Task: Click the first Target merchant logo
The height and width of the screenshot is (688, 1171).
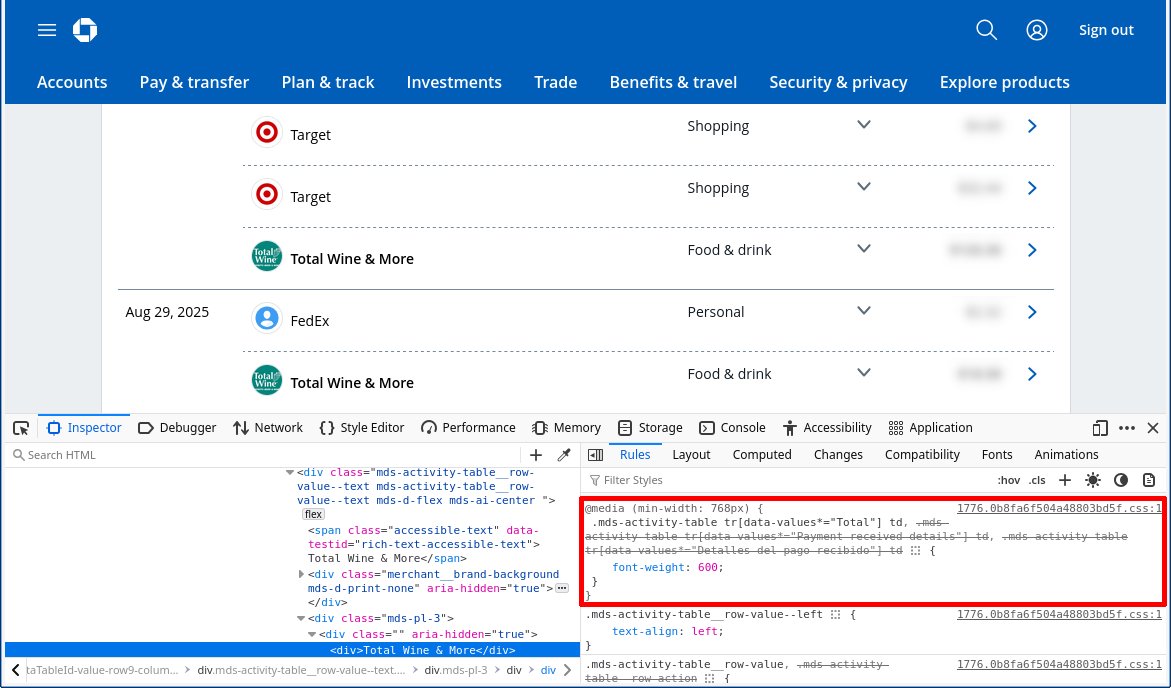Action: coord(267,132)
